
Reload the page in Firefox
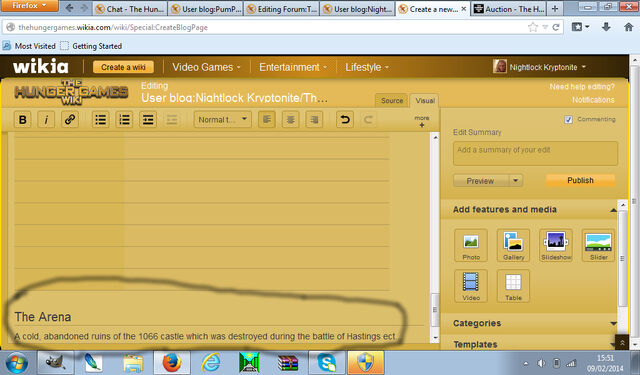coord(556,27)
